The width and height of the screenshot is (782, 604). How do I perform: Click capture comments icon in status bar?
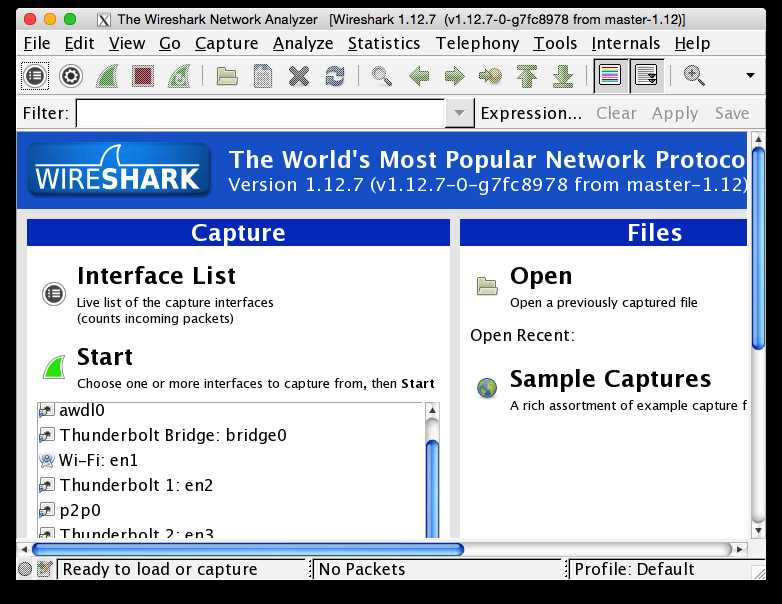pyautogui.click(x=44, y=569)
